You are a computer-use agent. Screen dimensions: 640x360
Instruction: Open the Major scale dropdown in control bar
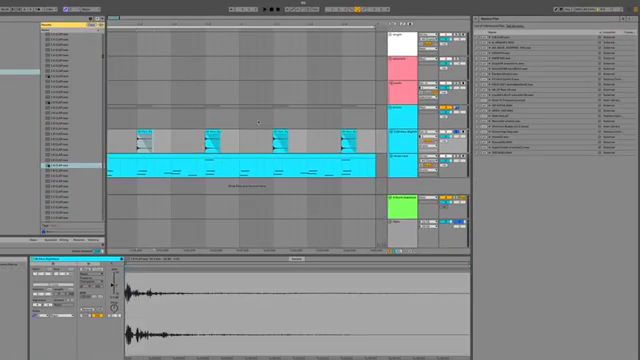[91, 9]
